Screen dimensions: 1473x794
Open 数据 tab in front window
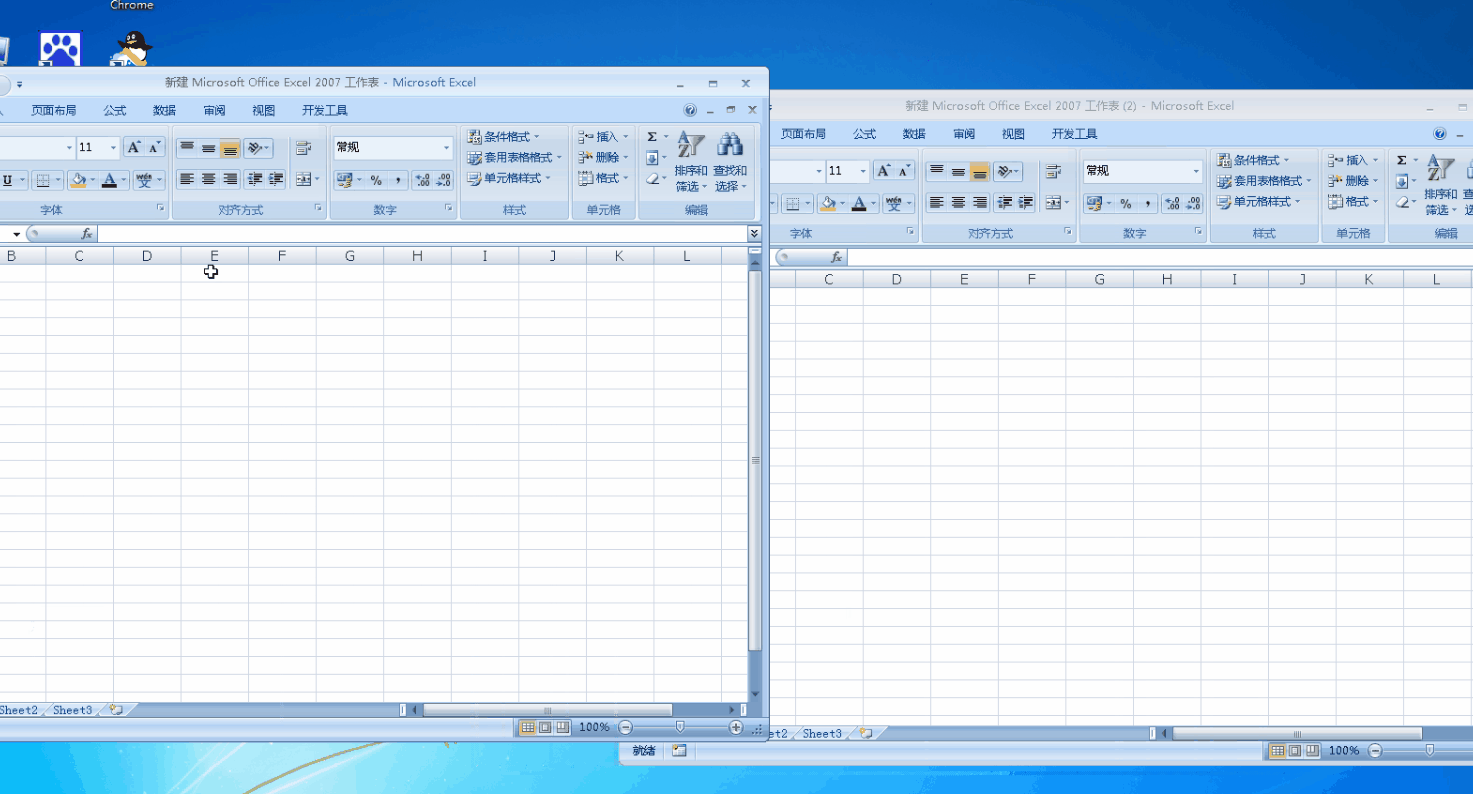[165, 111]
